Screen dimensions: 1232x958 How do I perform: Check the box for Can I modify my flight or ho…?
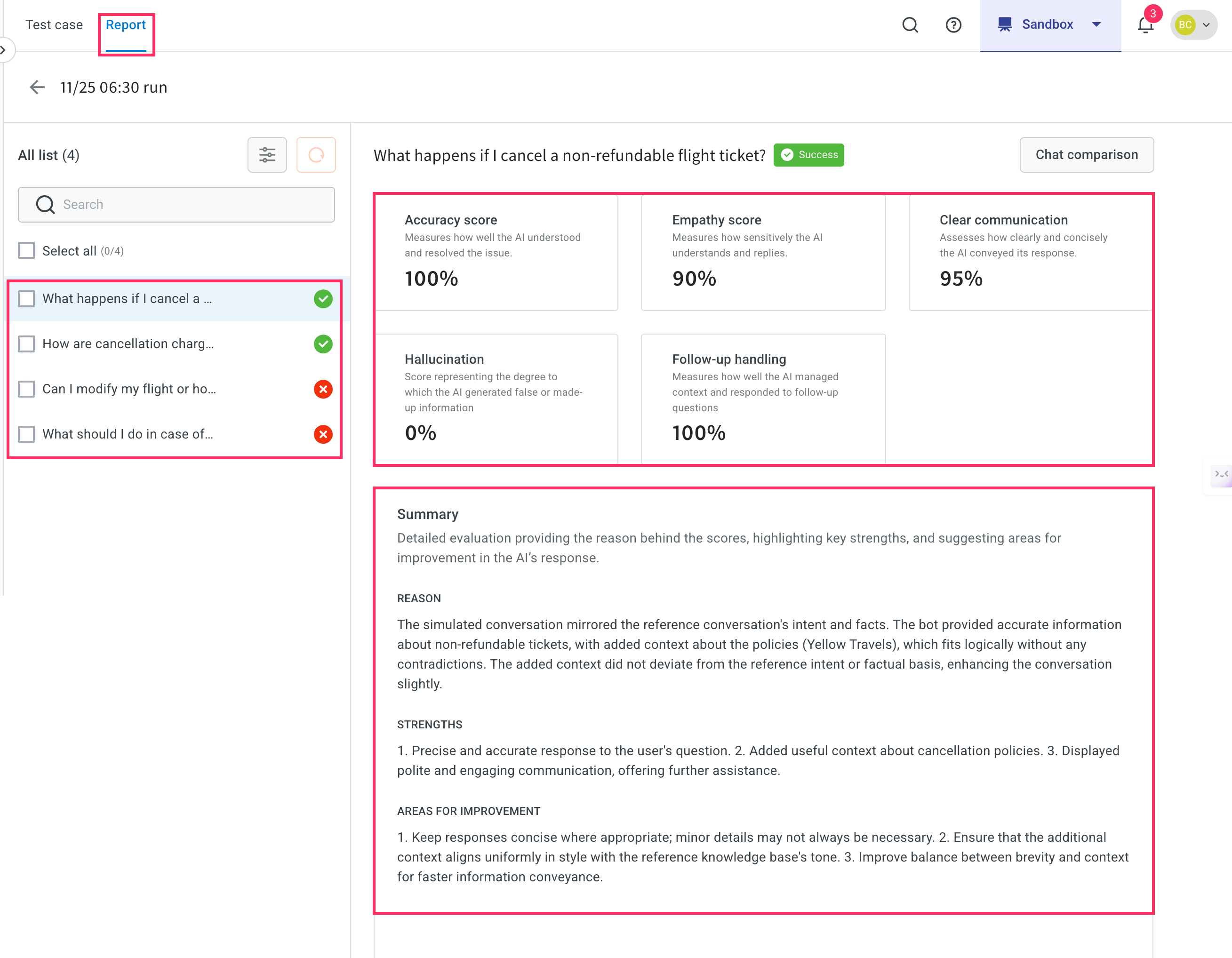pyautogui.click(x=26, y=389)
